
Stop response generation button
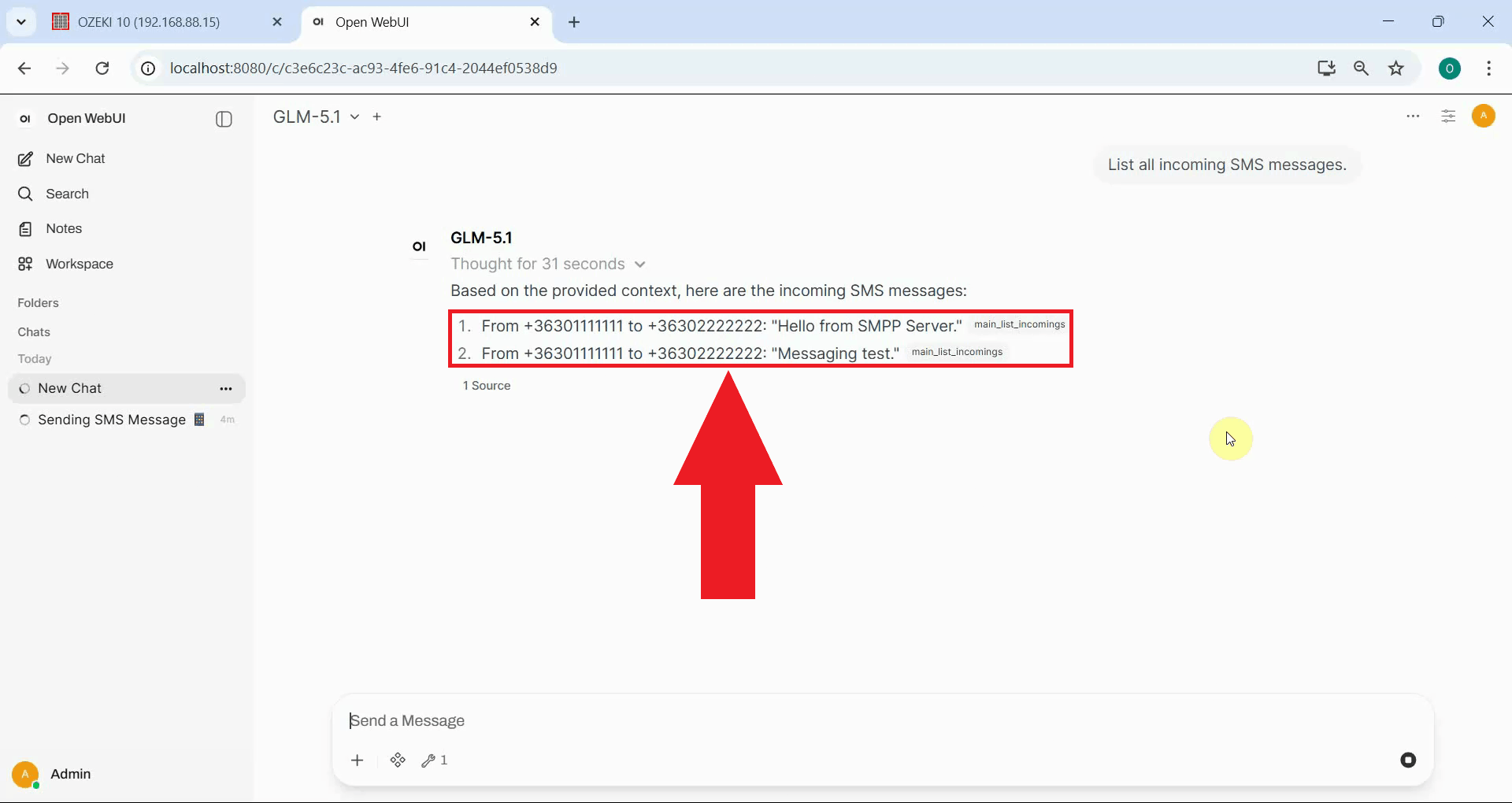[1408, 760]
